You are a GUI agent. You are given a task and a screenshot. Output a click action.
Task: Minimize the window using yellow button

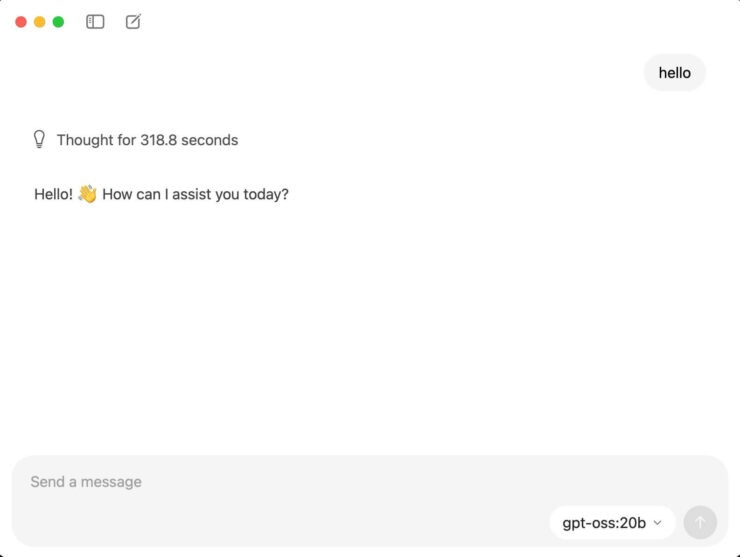point(40,21)
